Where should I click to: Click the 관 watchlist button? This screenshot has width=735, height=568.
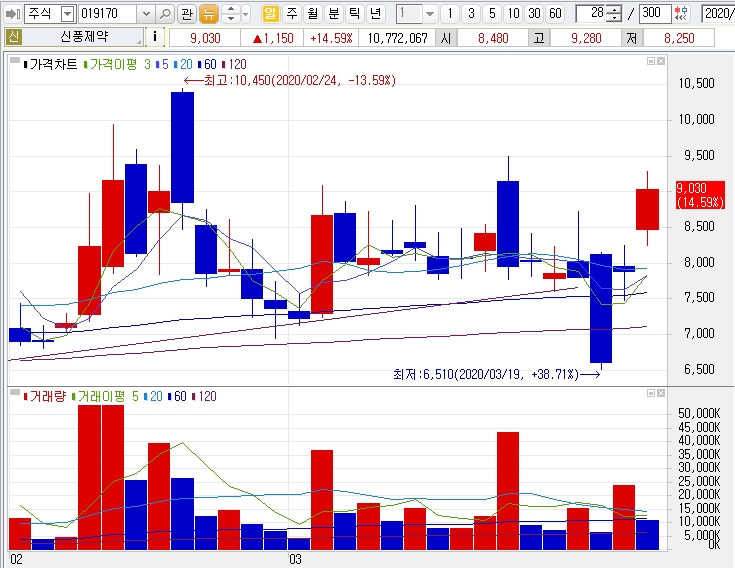click(187, 14)
